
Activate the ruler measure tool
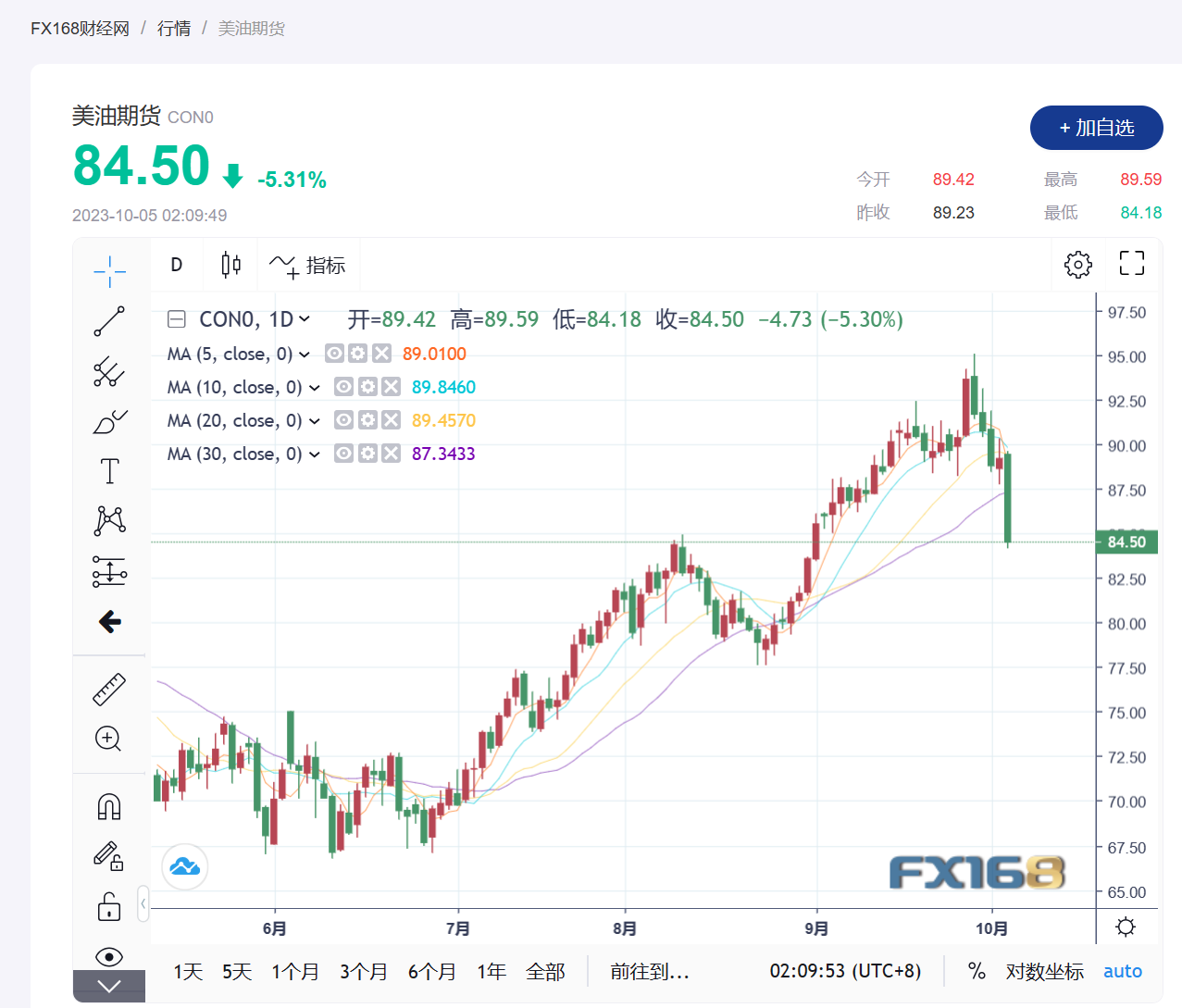(x=109, y=690)
